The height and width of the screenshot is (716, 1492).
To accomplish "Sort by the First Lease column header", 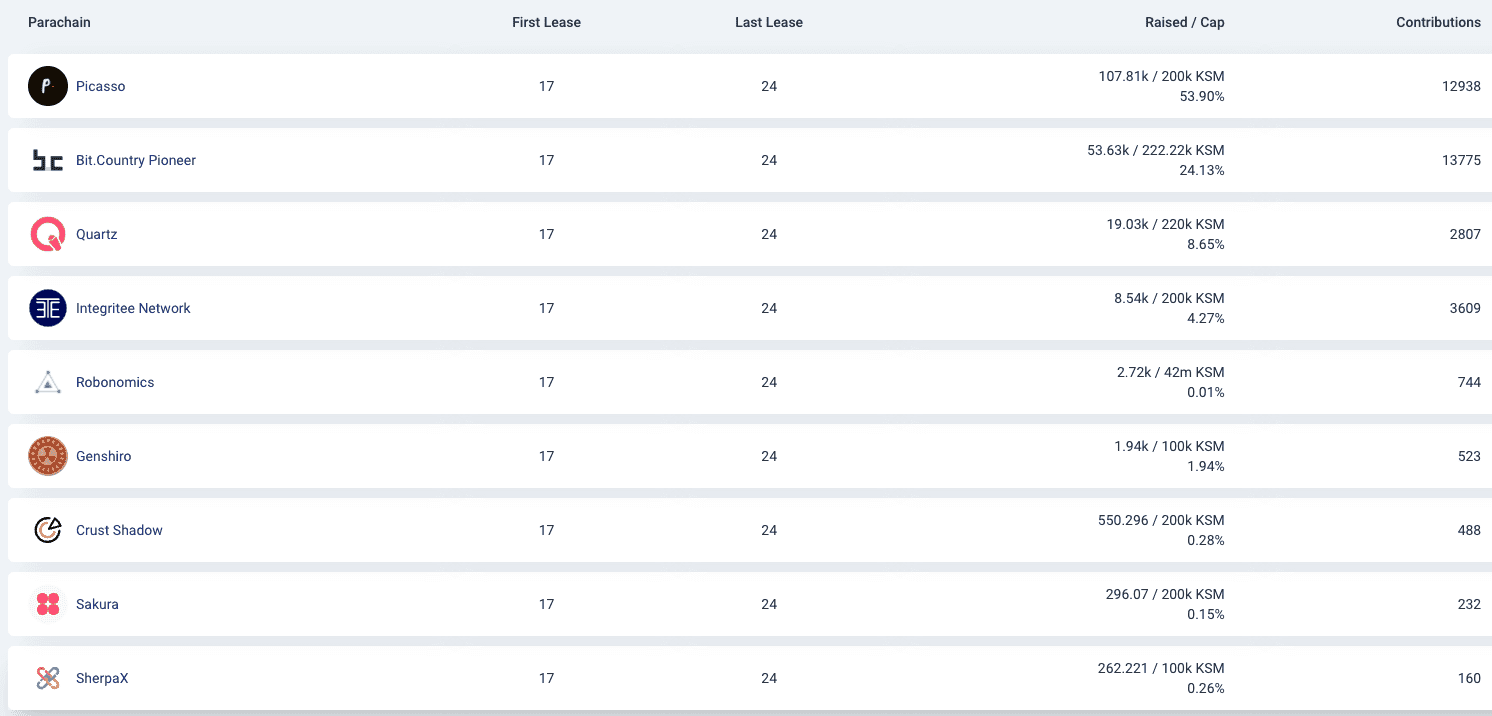I will click(x=546, y=22).
